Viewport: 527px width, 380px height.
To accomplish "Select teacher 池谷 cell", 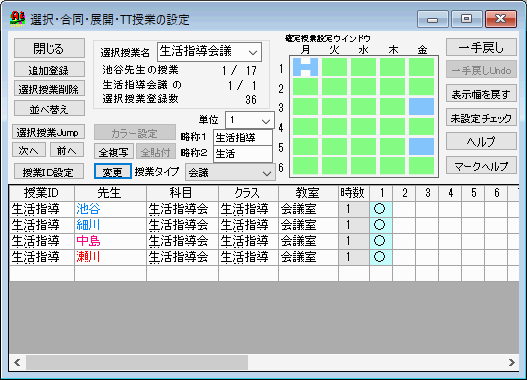I will (110, 209).
